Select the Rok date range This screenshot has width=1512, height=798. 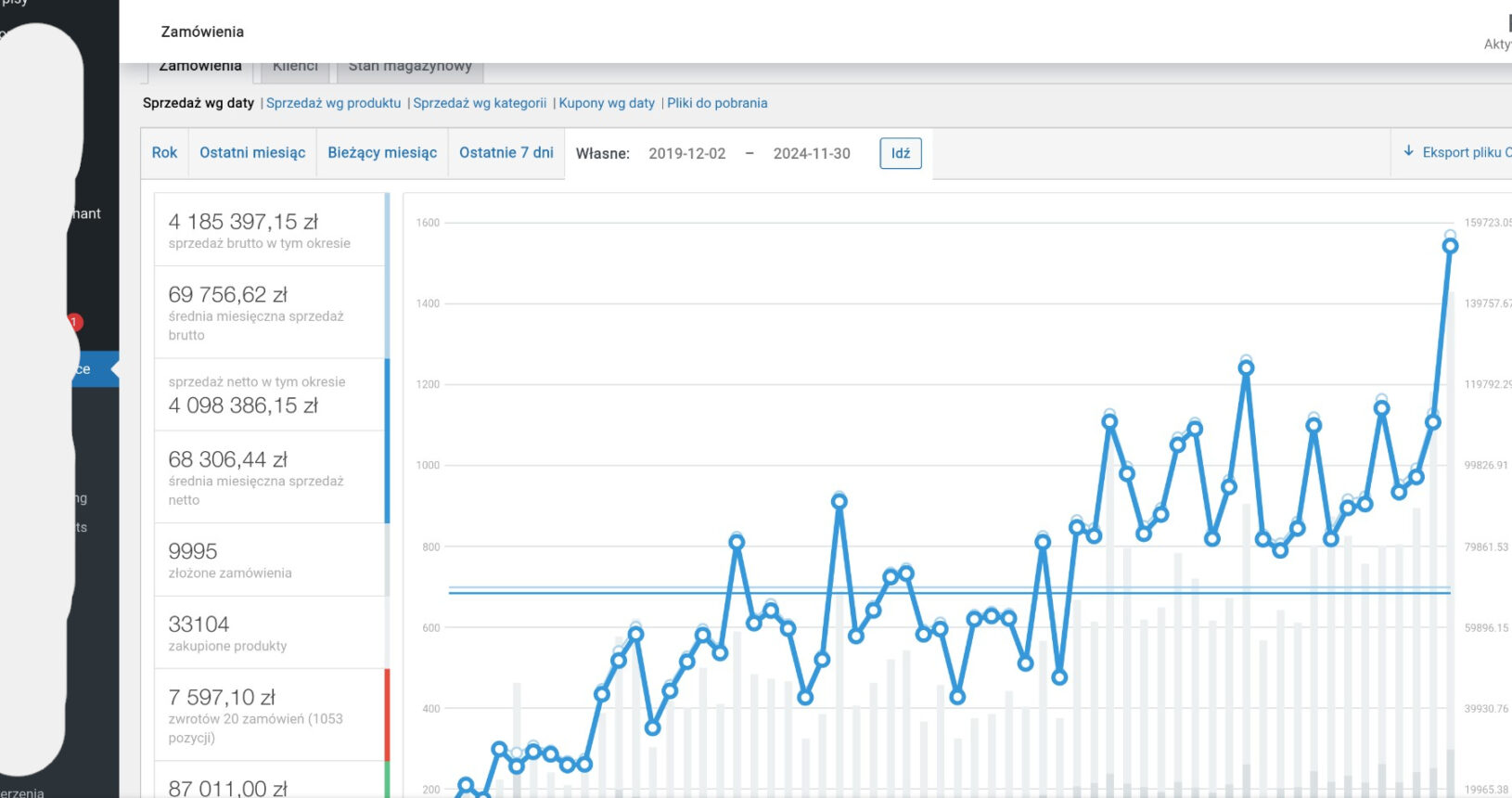click(x=164, y=153)
